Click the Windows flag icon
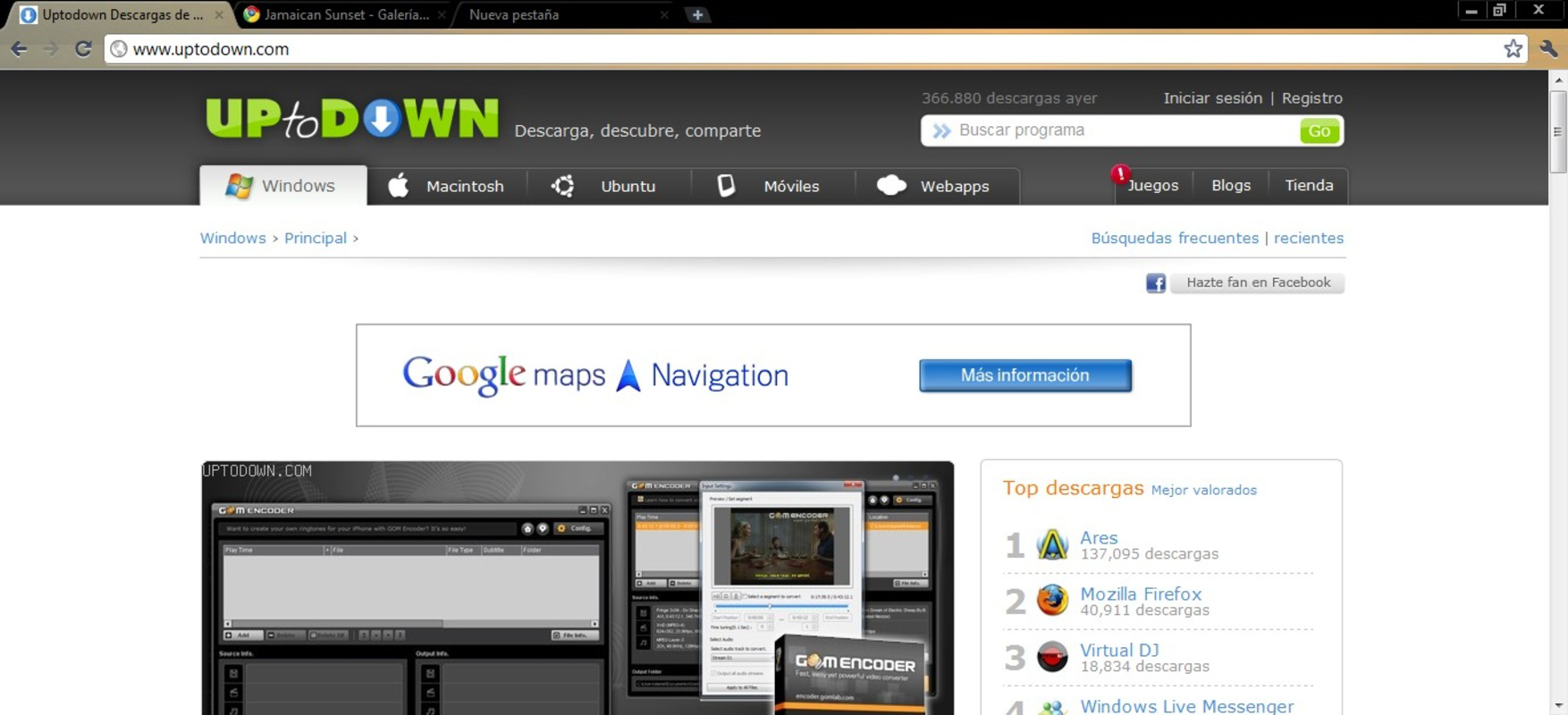 [x=239, y=185]
